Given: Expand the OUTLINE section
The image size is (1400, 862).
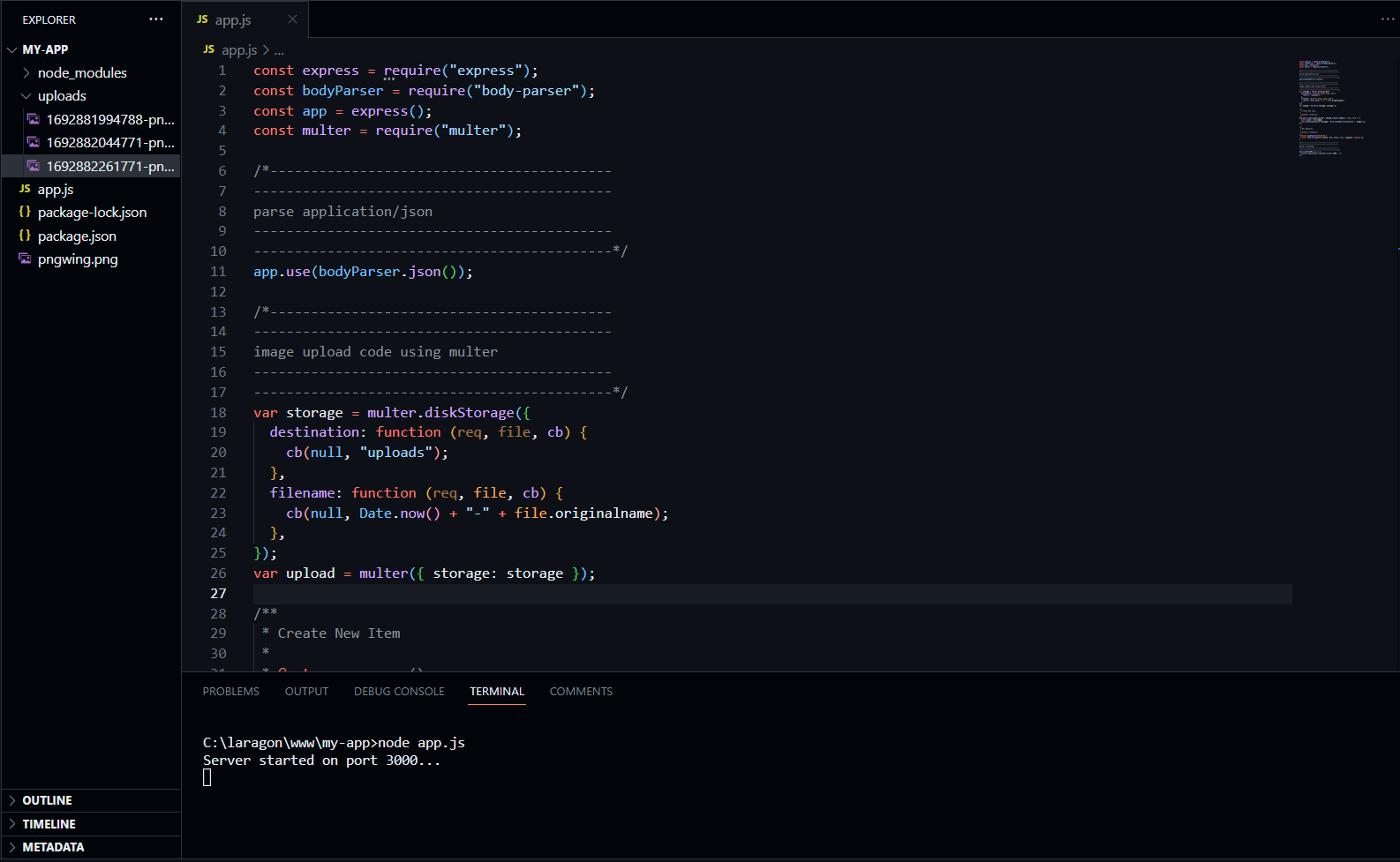Looking at the screenshot, I should tap(12, 800).
